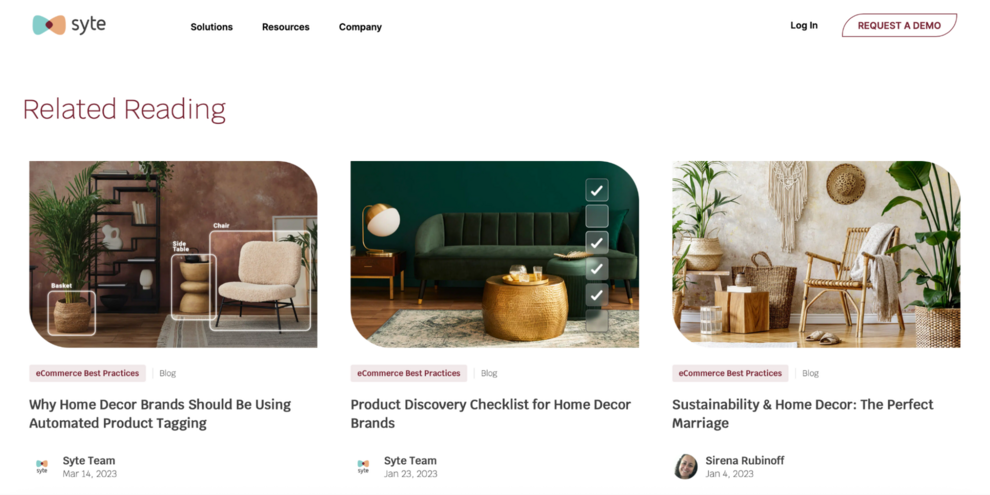
Task: Open the Resources menu
Action: (x=286, y=27)
